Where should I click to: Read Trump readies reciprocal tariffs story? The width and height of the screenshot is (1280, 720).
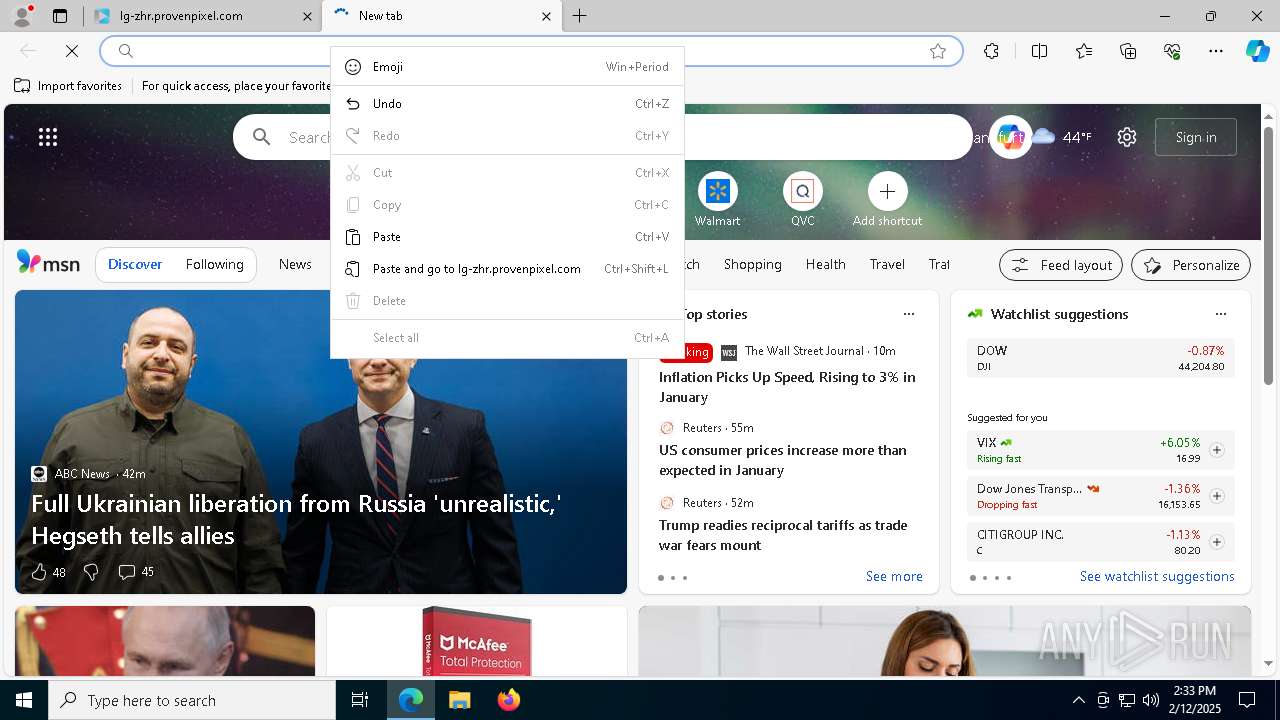[783, 535]
